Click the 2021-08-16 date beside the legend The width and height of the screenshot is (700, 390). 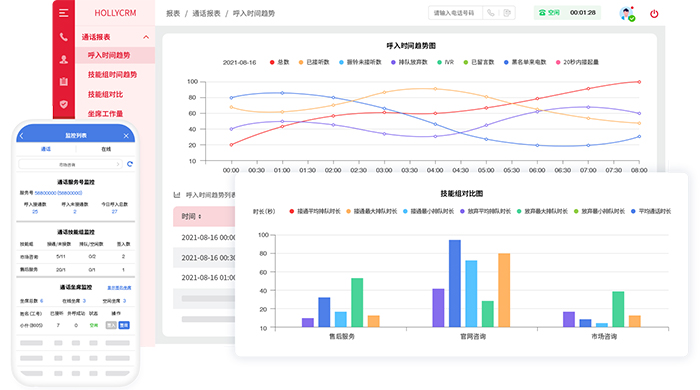pos(239,62)
